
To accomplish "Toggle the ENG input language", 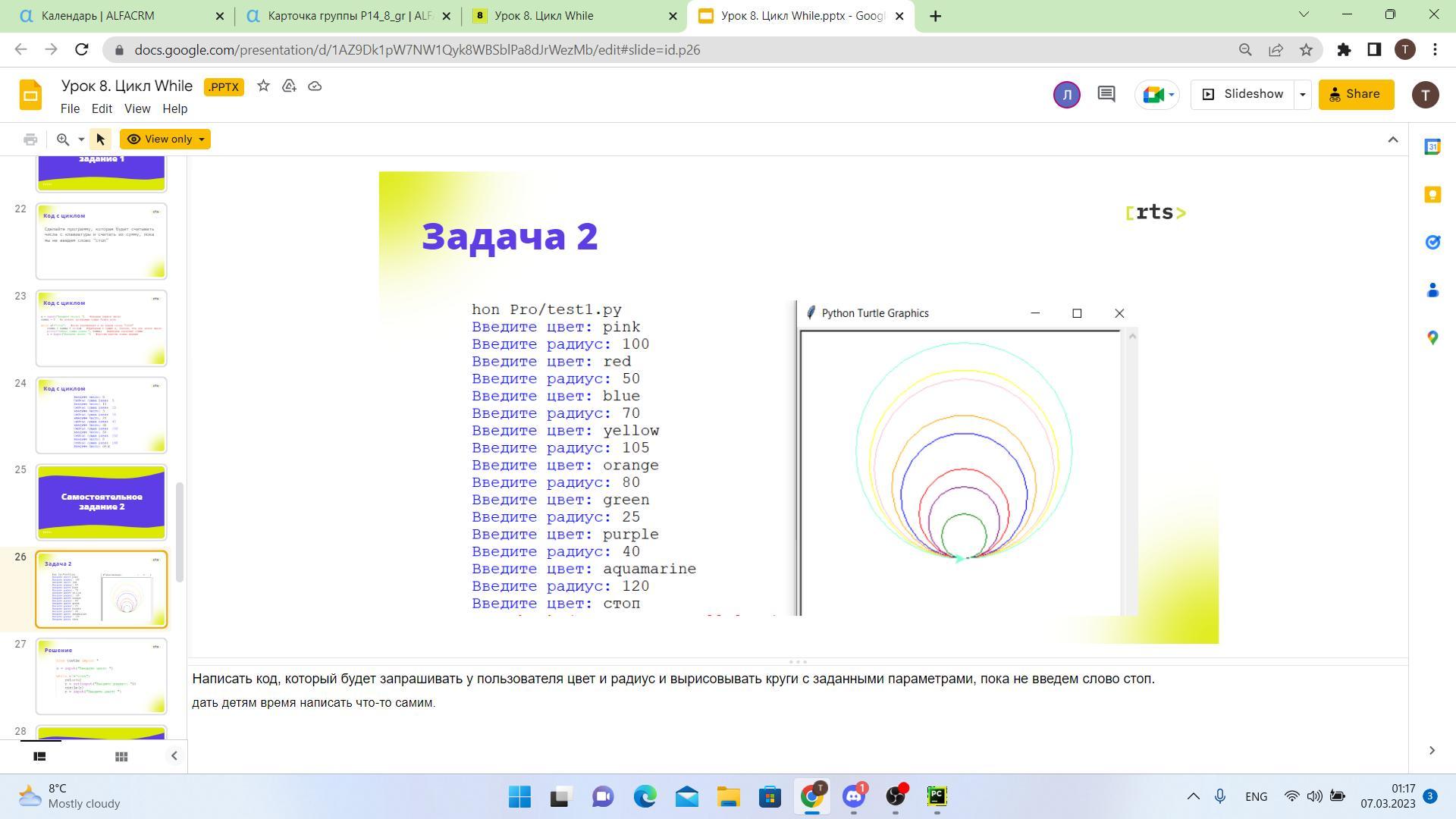I will click(x=1256, y=796).
